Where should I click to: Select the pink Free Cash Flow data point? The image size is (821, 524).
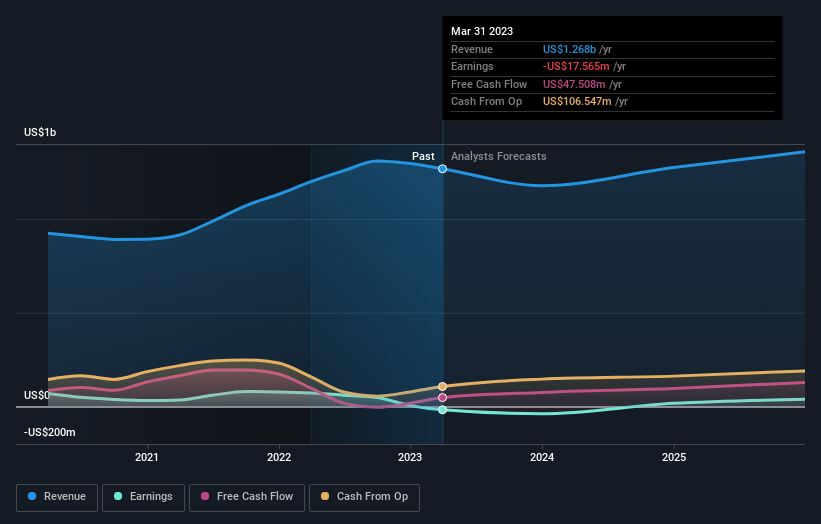click(442, 398)
